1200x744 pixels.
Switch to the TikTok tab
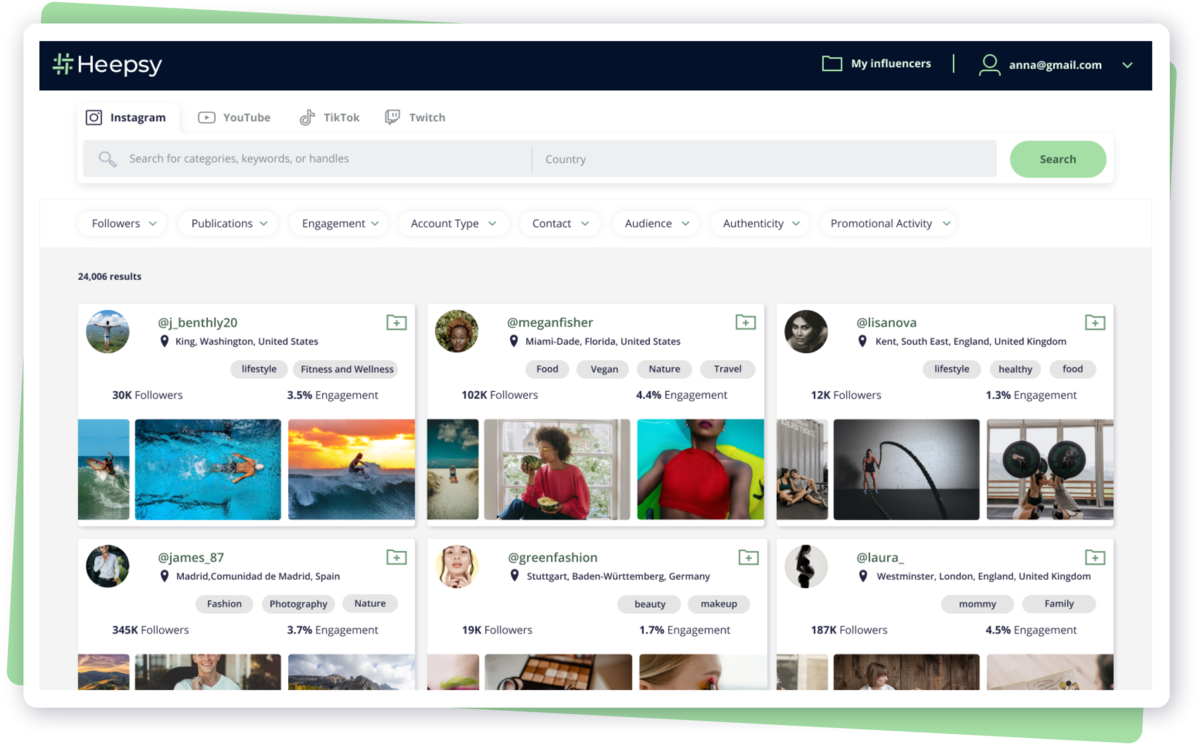[330, 117]
